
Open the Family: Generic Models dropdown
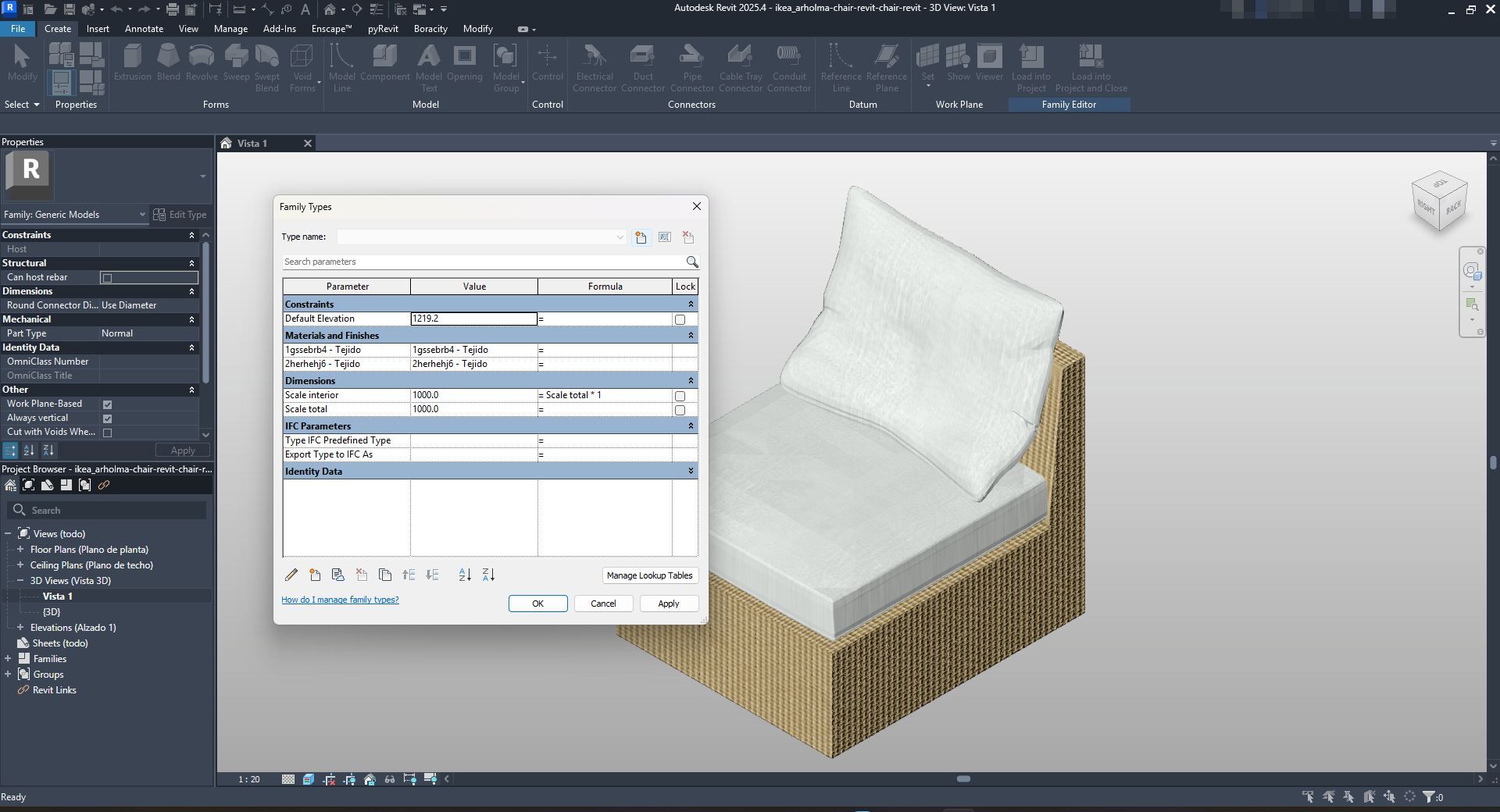[x=75, y=215]
